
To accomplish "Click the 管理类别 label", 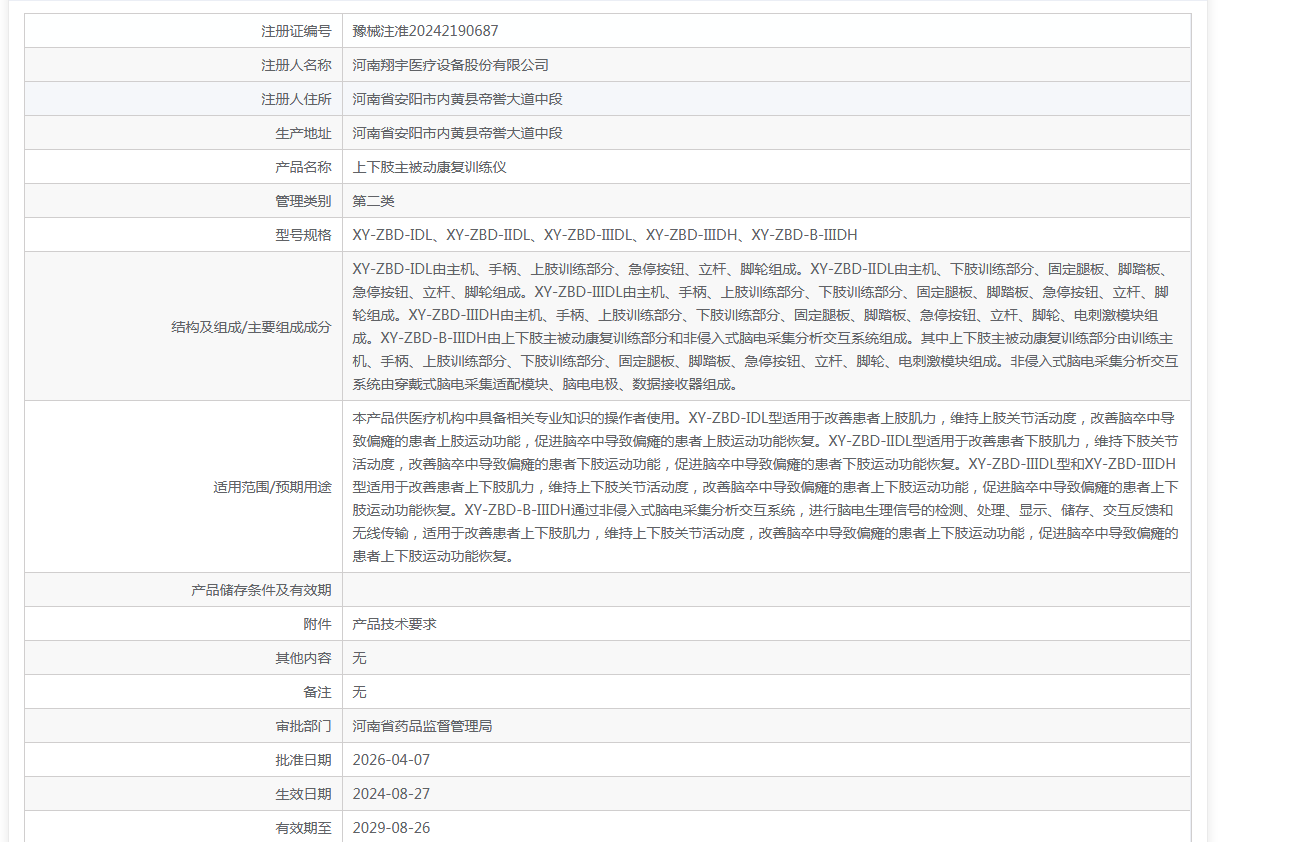I will pos(303,201).
